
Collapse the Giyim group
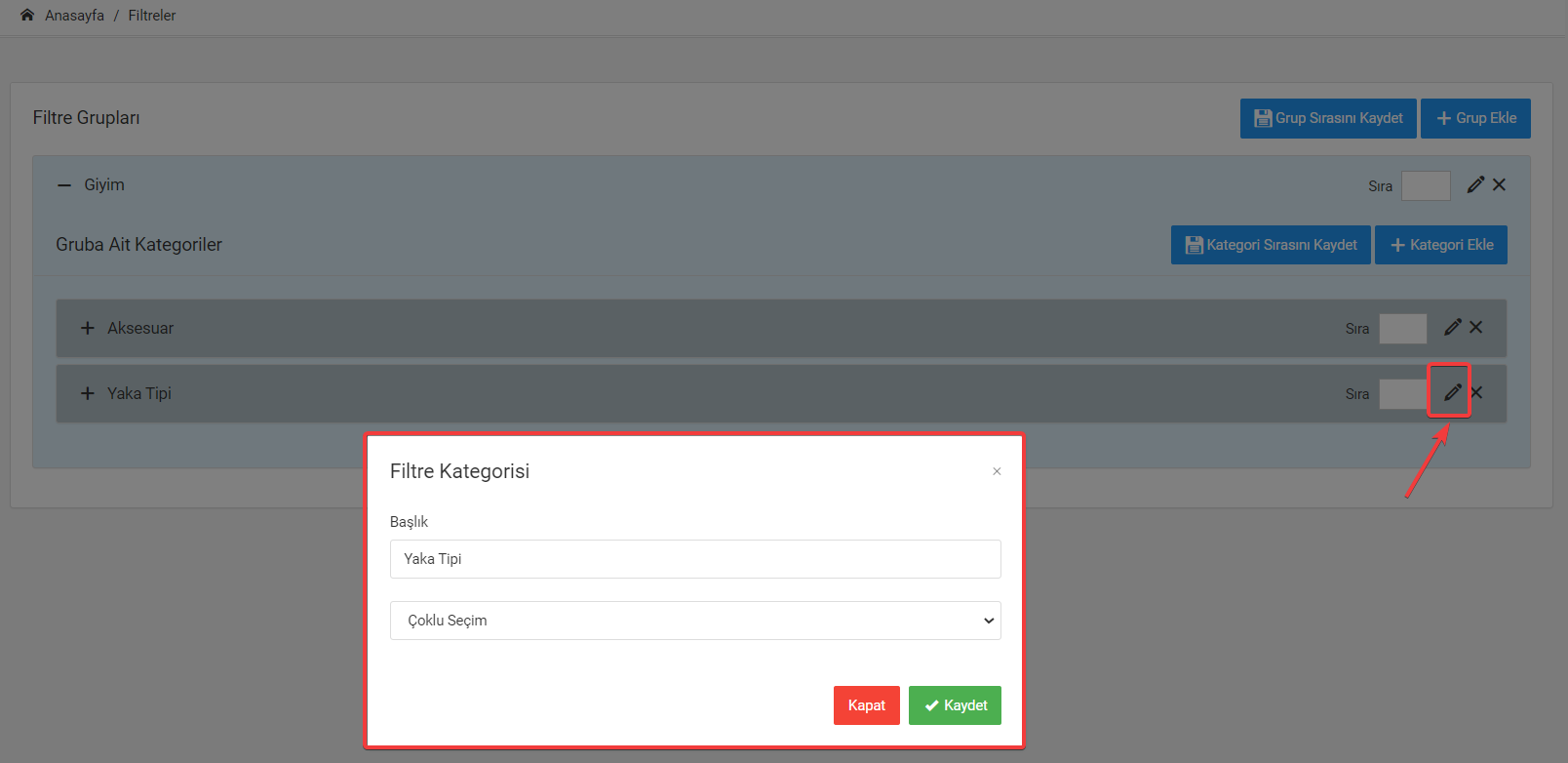pyautogui.click(x=64, y=185)
